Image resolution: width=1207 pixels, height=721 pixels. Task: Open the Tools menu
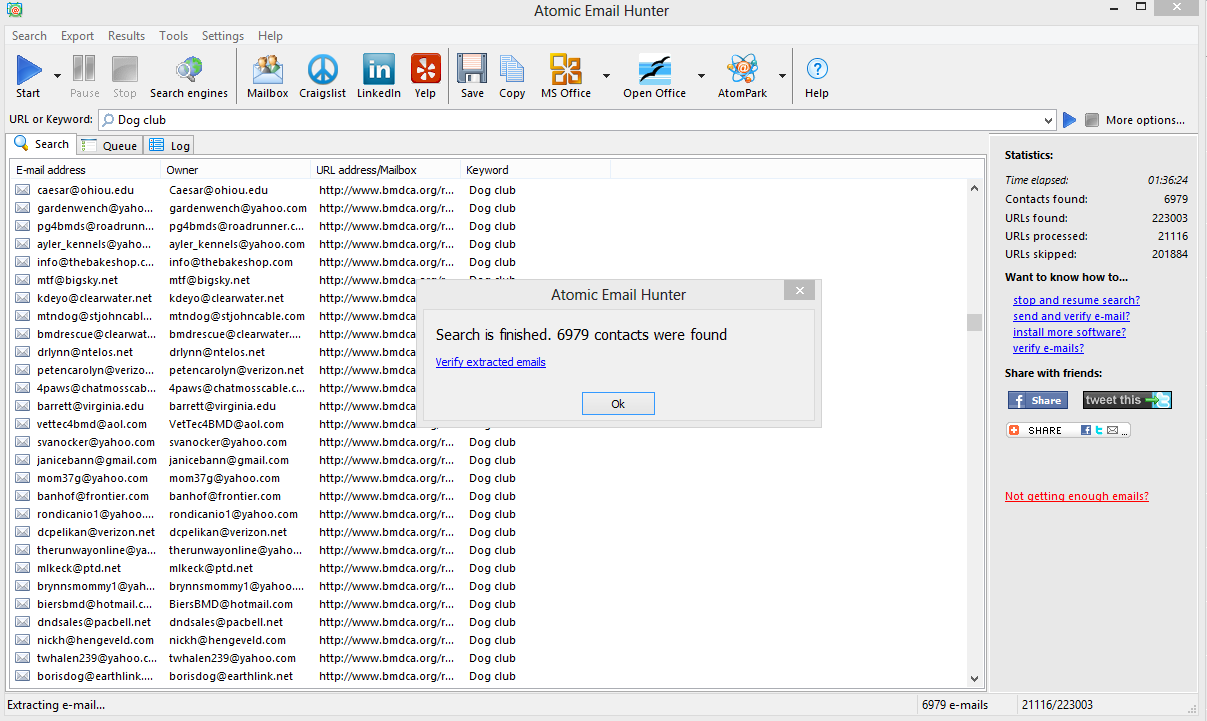click(173, 36)
